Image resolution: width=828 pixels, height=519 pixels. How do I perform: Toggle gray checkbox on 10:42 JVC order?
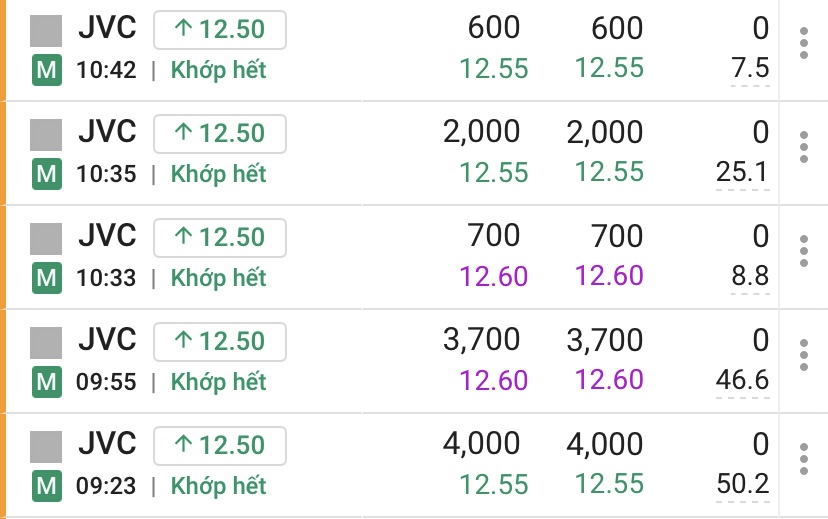[46, 30]
